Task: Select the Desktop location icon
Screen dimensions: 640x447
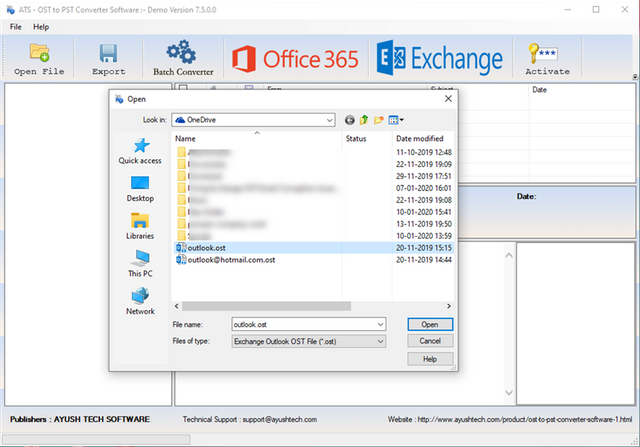Action: [140, 189]
